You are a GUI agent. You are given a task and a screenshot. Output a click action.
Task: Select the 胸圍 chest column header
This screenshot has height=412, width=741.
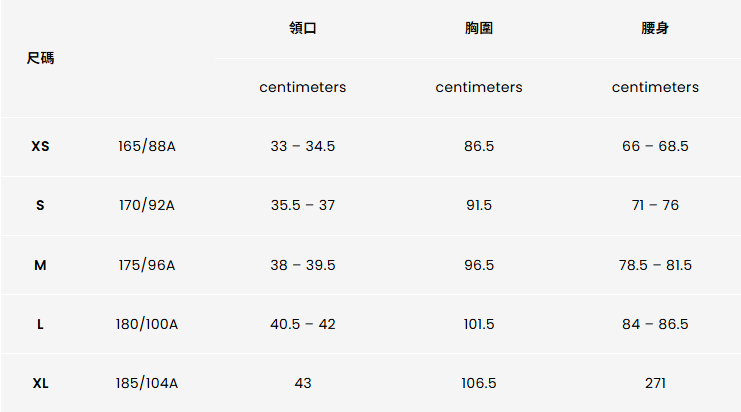coord(479,28)
